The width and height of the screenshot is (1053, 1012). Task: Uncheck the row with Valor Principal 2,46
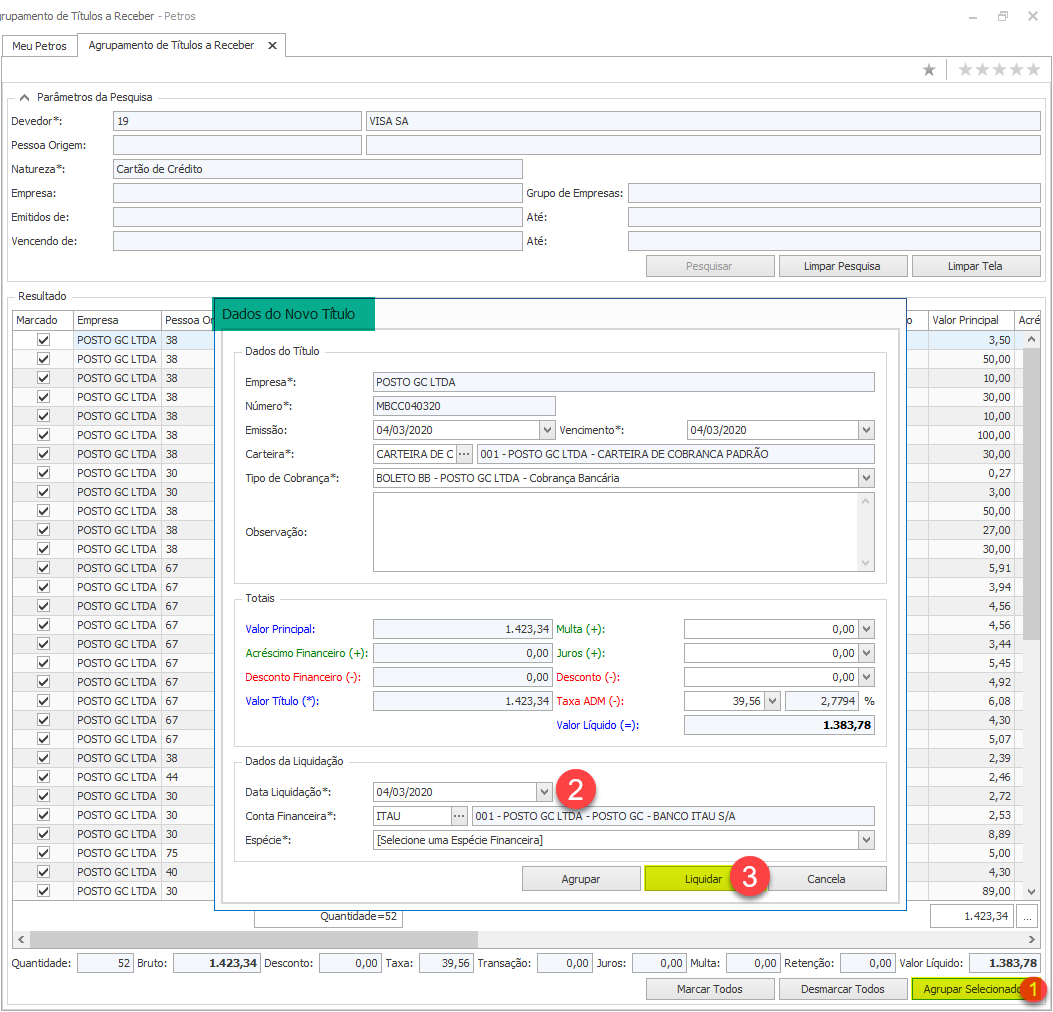(x=44, y=776)
